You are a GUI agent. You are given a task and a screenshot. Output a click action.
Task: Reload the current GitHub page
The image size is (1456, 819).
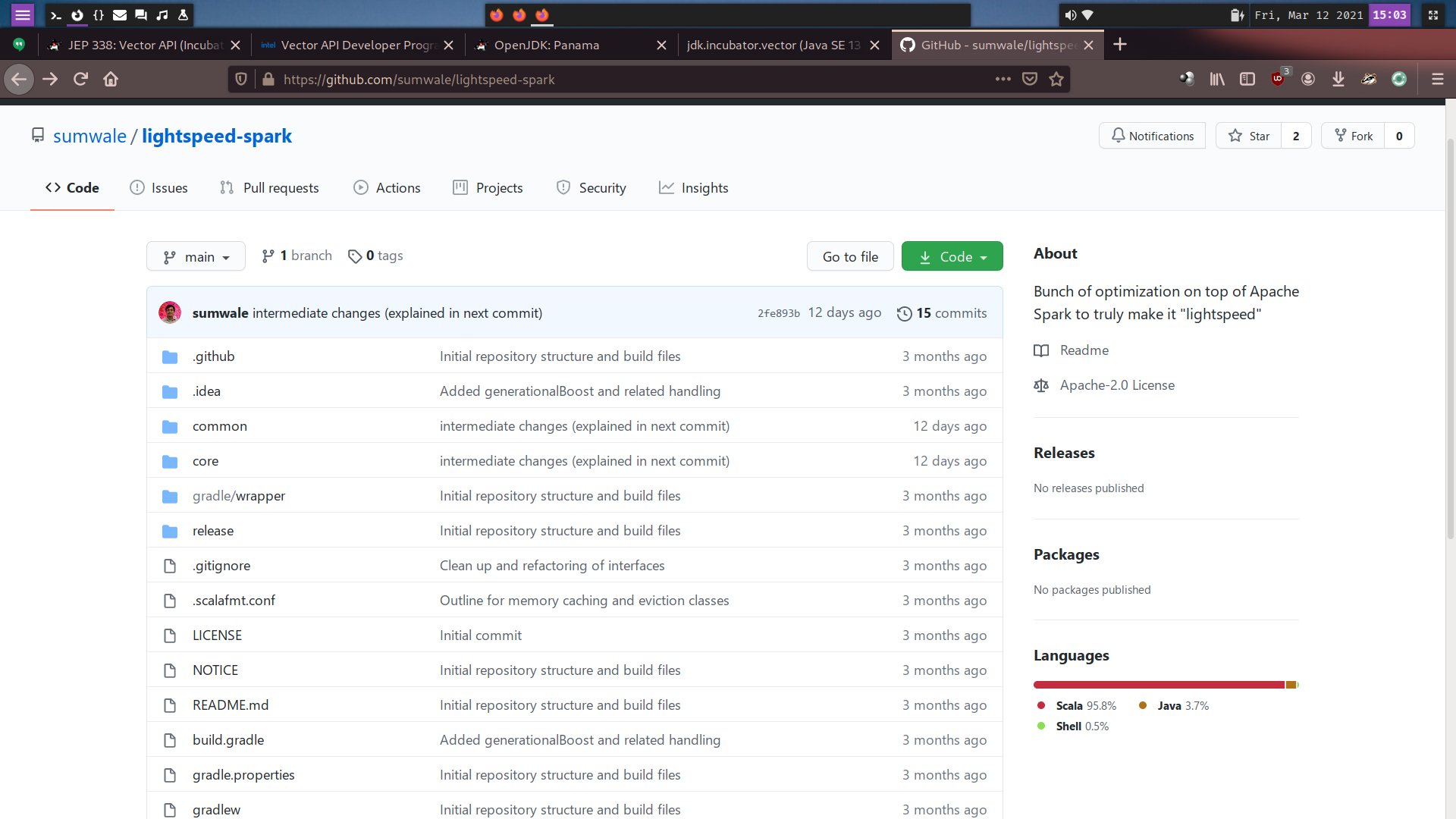click(x=80, y=79)
